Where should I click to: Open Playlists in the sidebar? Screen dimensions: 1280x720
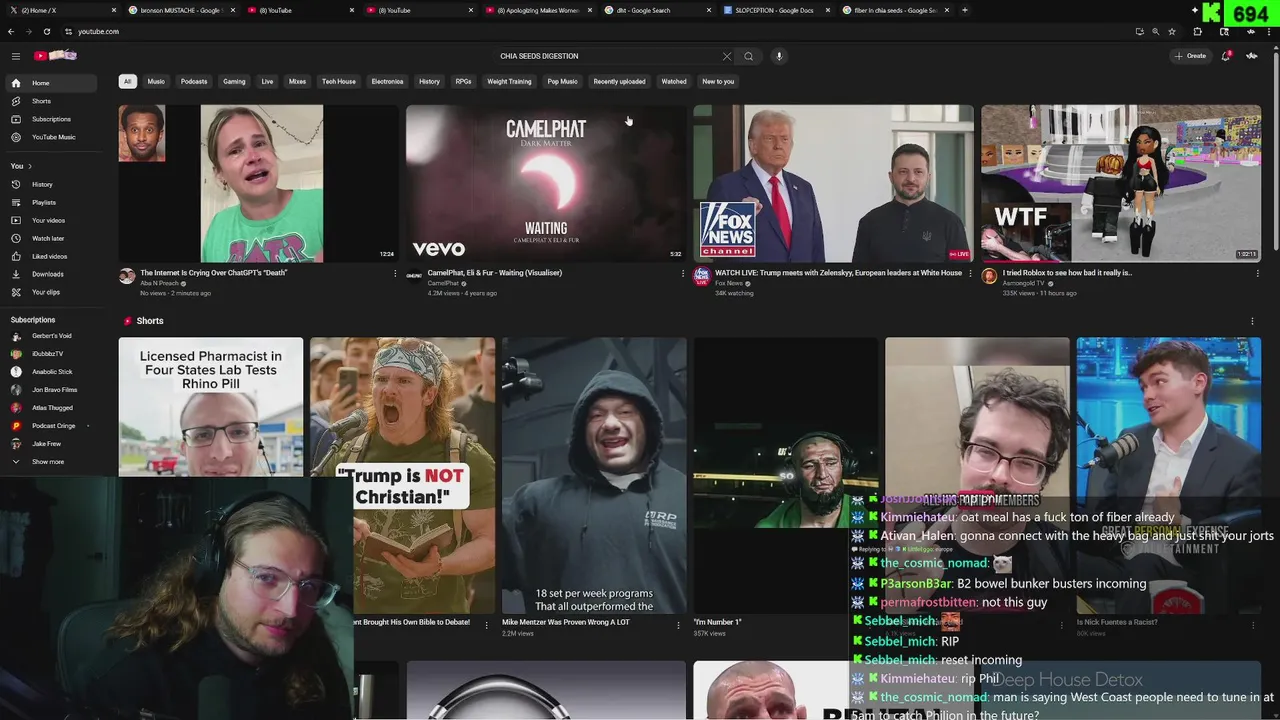43,202
